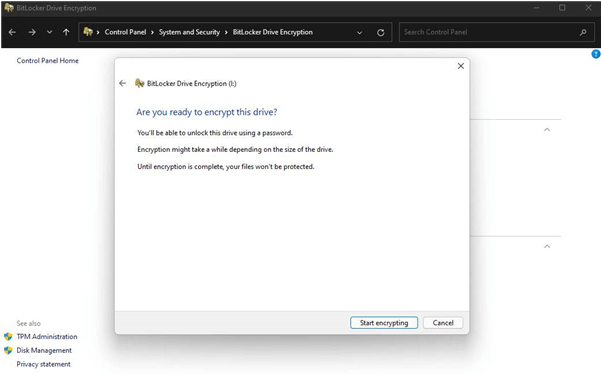Screen dimensions: 602x374
Task: Open TPM Administration link
Action: (47, 337)
